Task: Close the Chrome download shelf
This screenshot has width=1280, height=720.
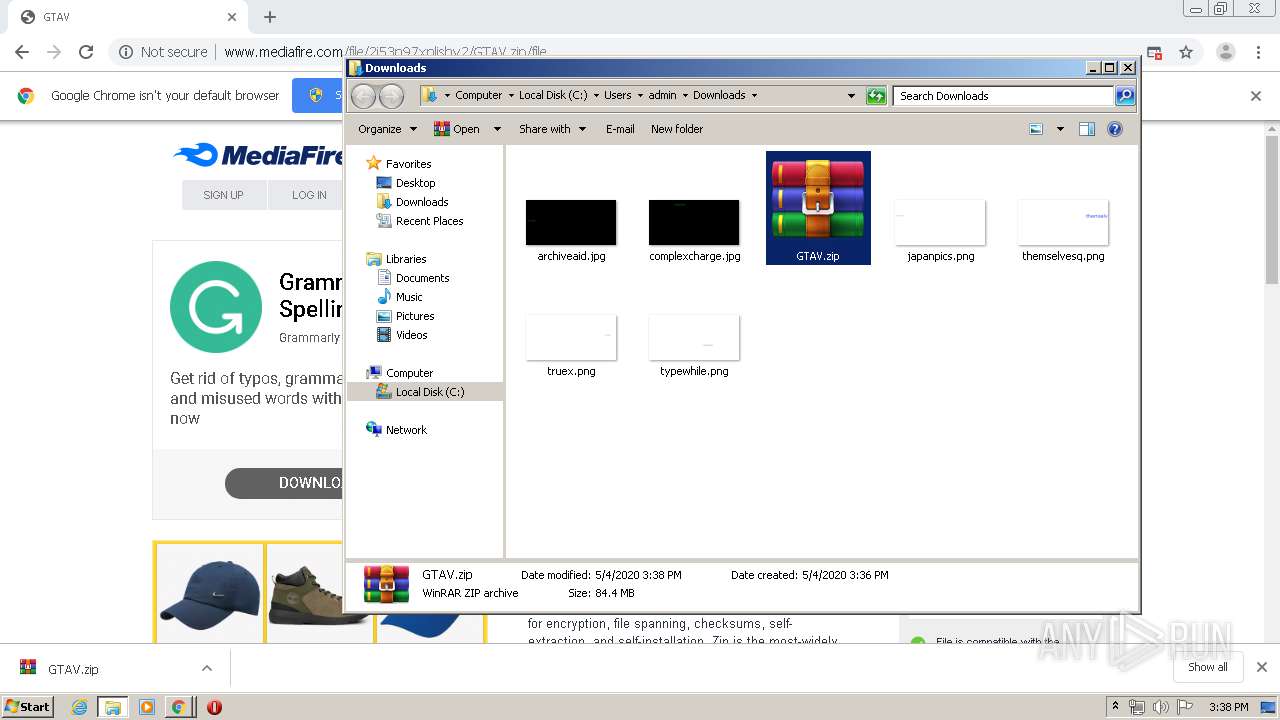Action: [x=1261, y=667]
